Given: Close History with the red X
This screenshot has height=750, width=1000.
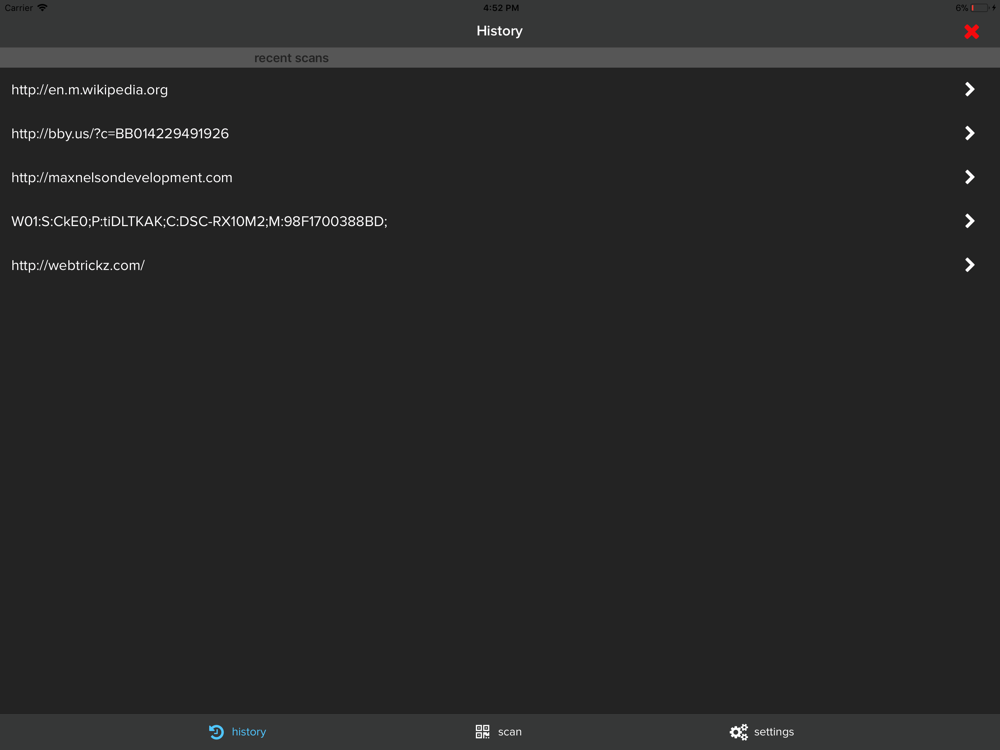Looking at the screenshot, I should (x=971, y=31).
